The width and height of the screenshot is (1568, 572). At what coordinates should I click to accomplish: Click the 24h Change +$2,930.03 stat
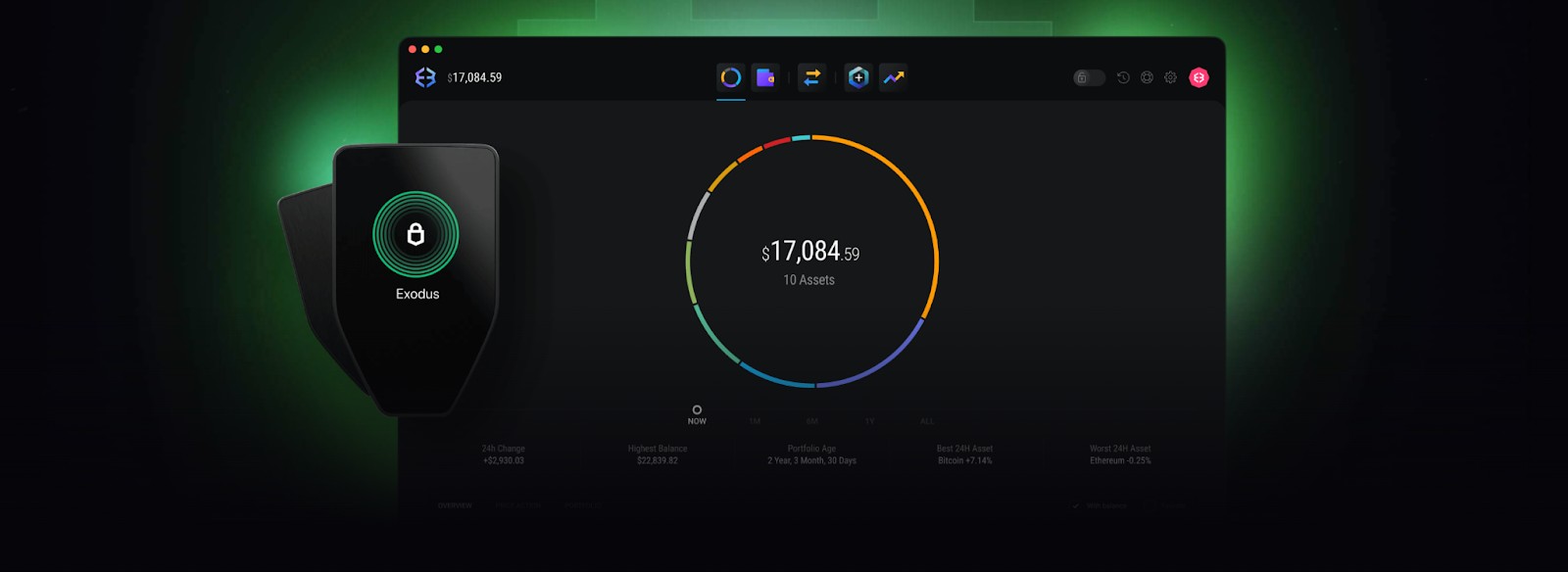coord(504,454)
